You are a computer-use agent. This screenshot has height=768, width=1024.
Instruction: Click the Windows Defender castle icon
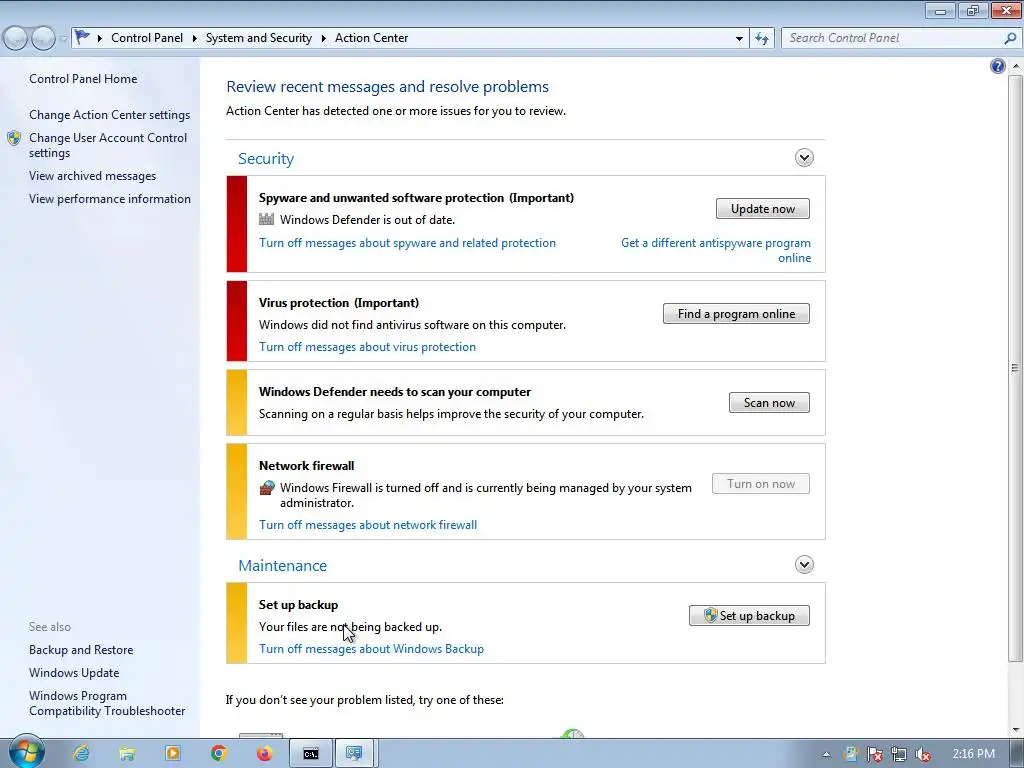click(266, 219)
